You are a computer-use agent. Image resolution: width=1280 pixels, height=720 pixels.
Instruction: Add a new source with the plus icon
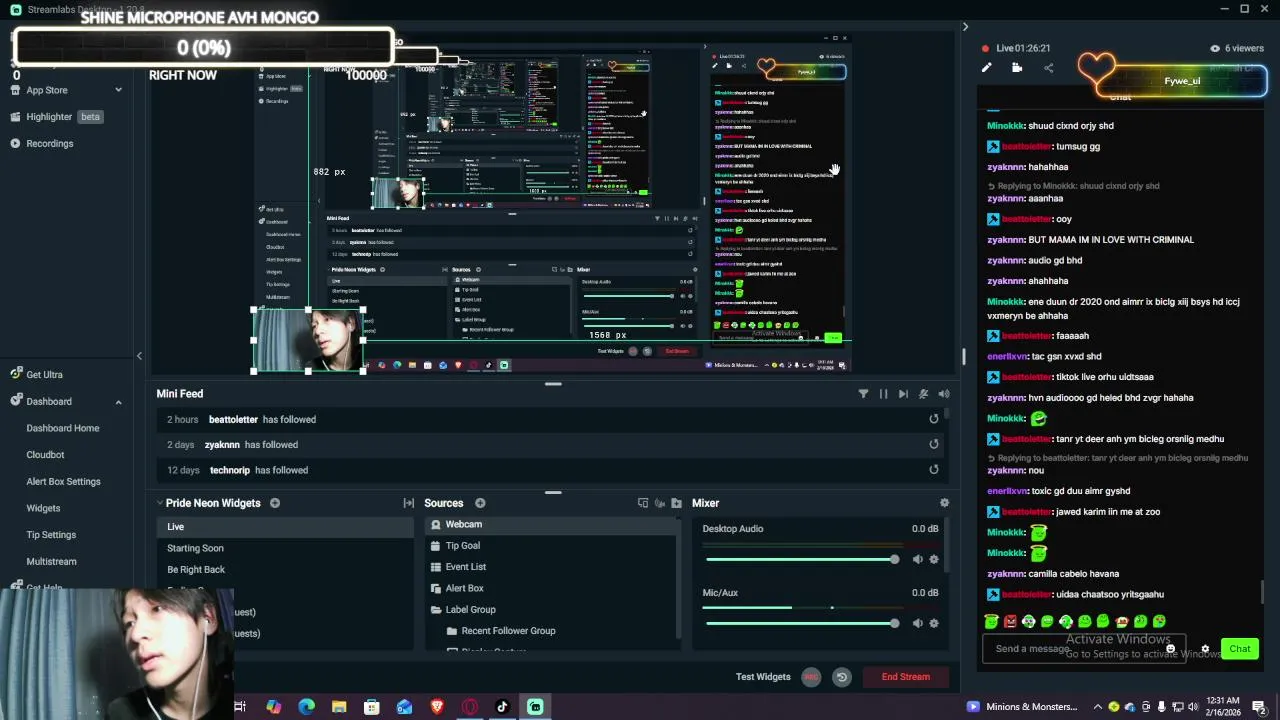[x=480, y=503]
